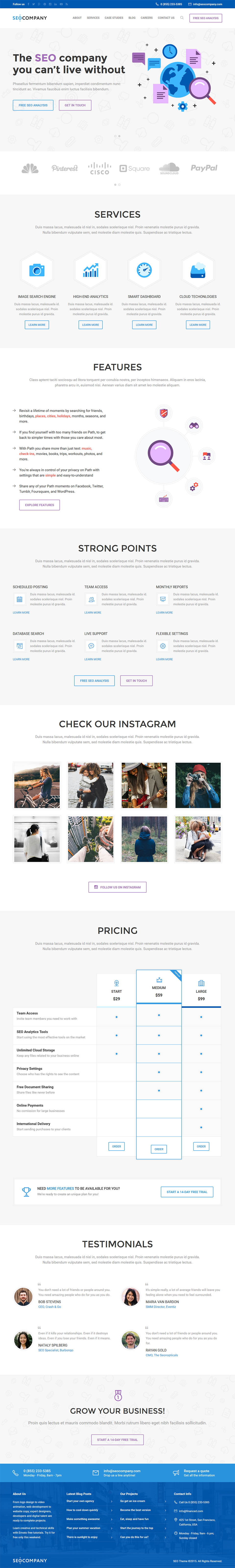Select the second dot under partner logos

[x=120, y=184]
